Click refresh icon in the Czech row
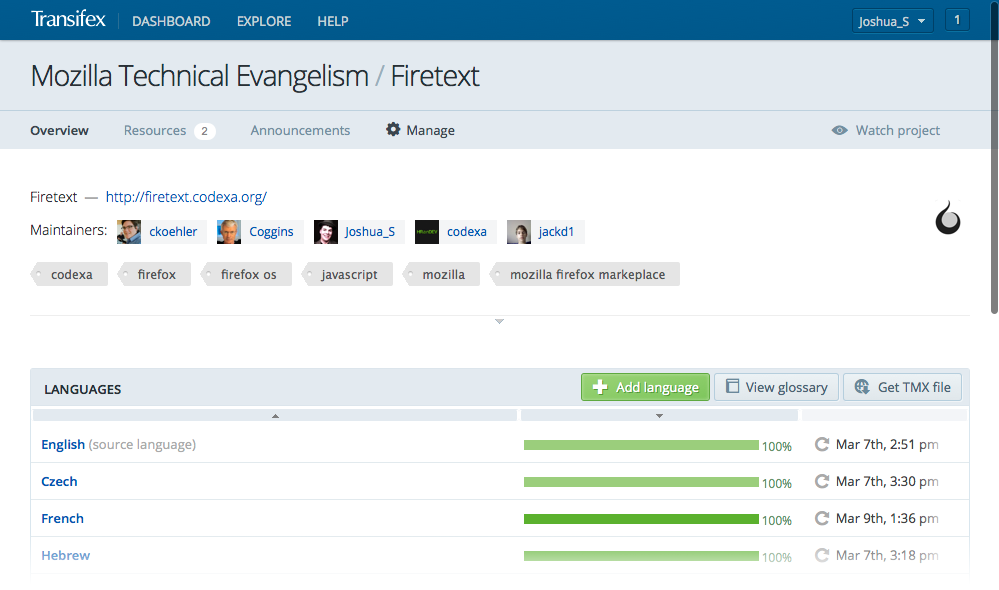The height and width of the screenshot is (590, 999). [x=822, y=481]
